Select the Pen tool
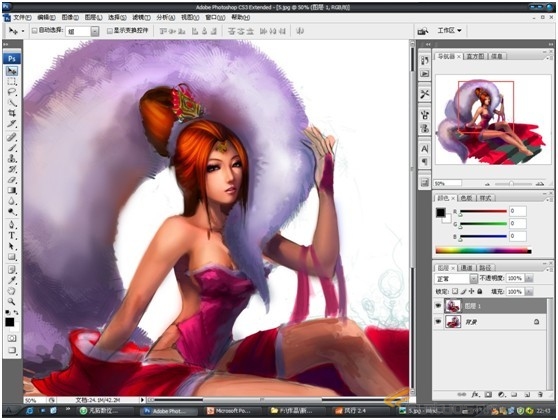The width and height of the screenshot is (558, 420). [x=12, y=225]
